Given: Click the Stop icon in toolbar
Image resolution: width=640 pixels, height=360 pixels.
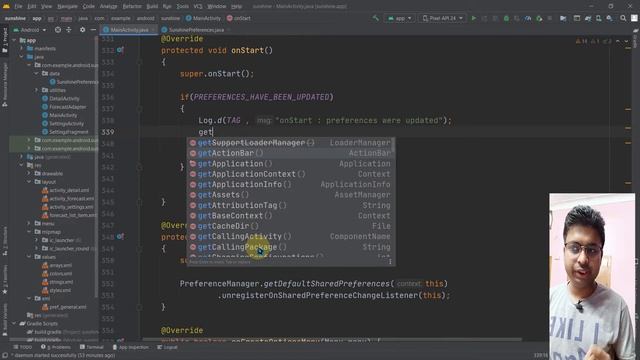Looking at the screenshot, I should click(x=550, y=18).
